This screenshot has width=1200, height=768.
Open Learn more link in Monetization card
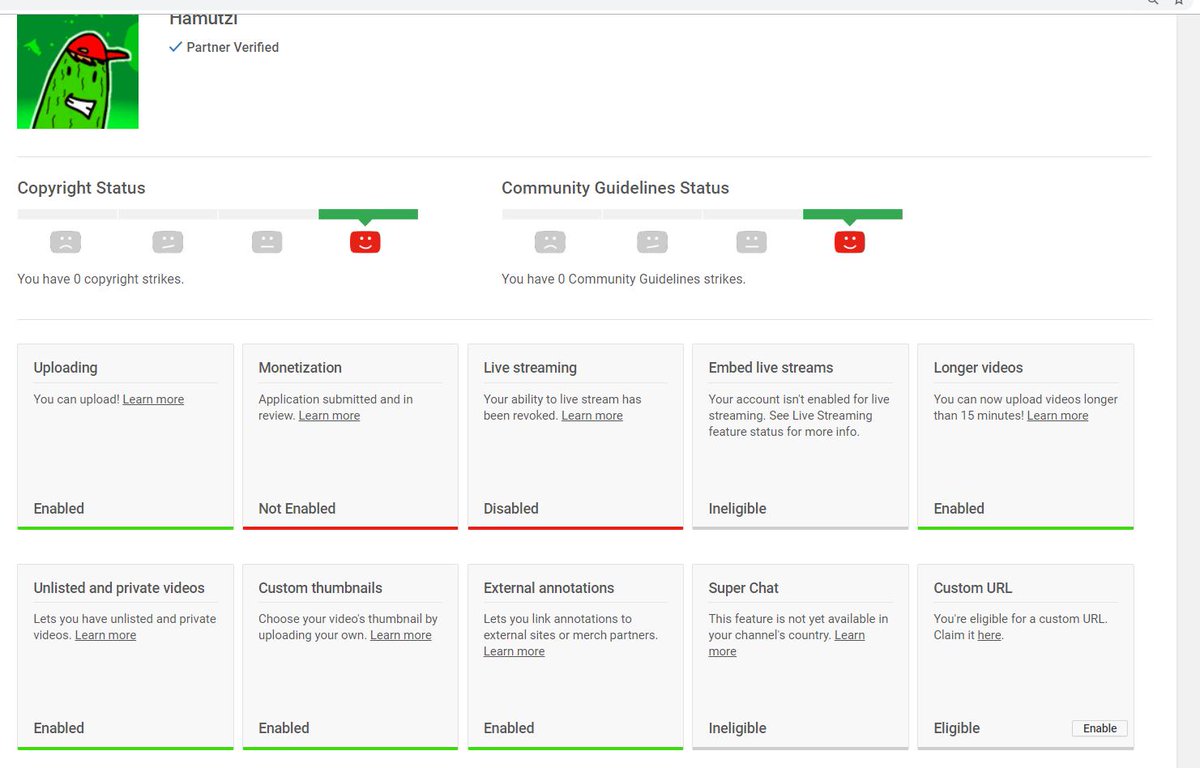(x=329, y=415)
